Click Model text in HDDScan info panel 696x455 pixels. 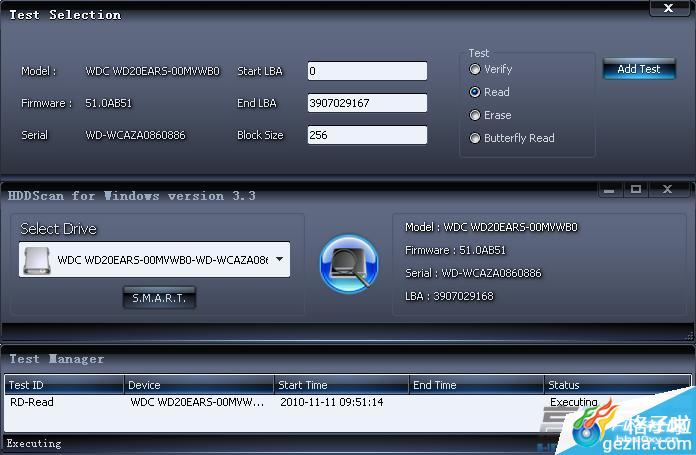pyautogui.click(x=491, y=227)
